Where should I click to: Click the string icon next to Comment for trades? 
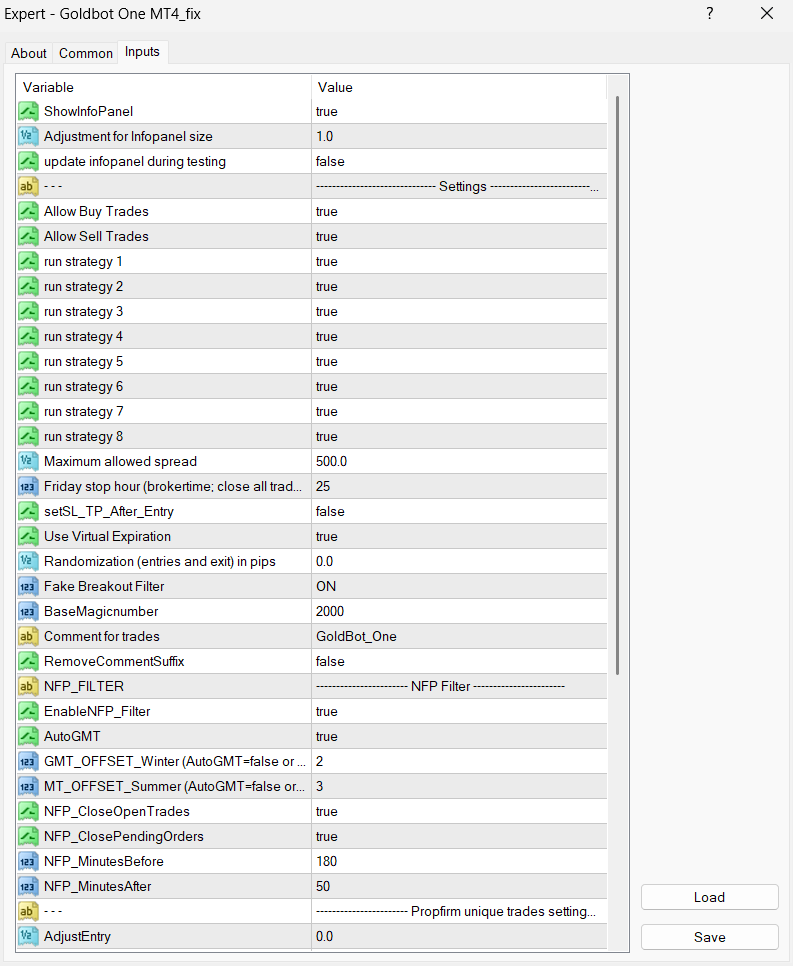tap(28, 636)
